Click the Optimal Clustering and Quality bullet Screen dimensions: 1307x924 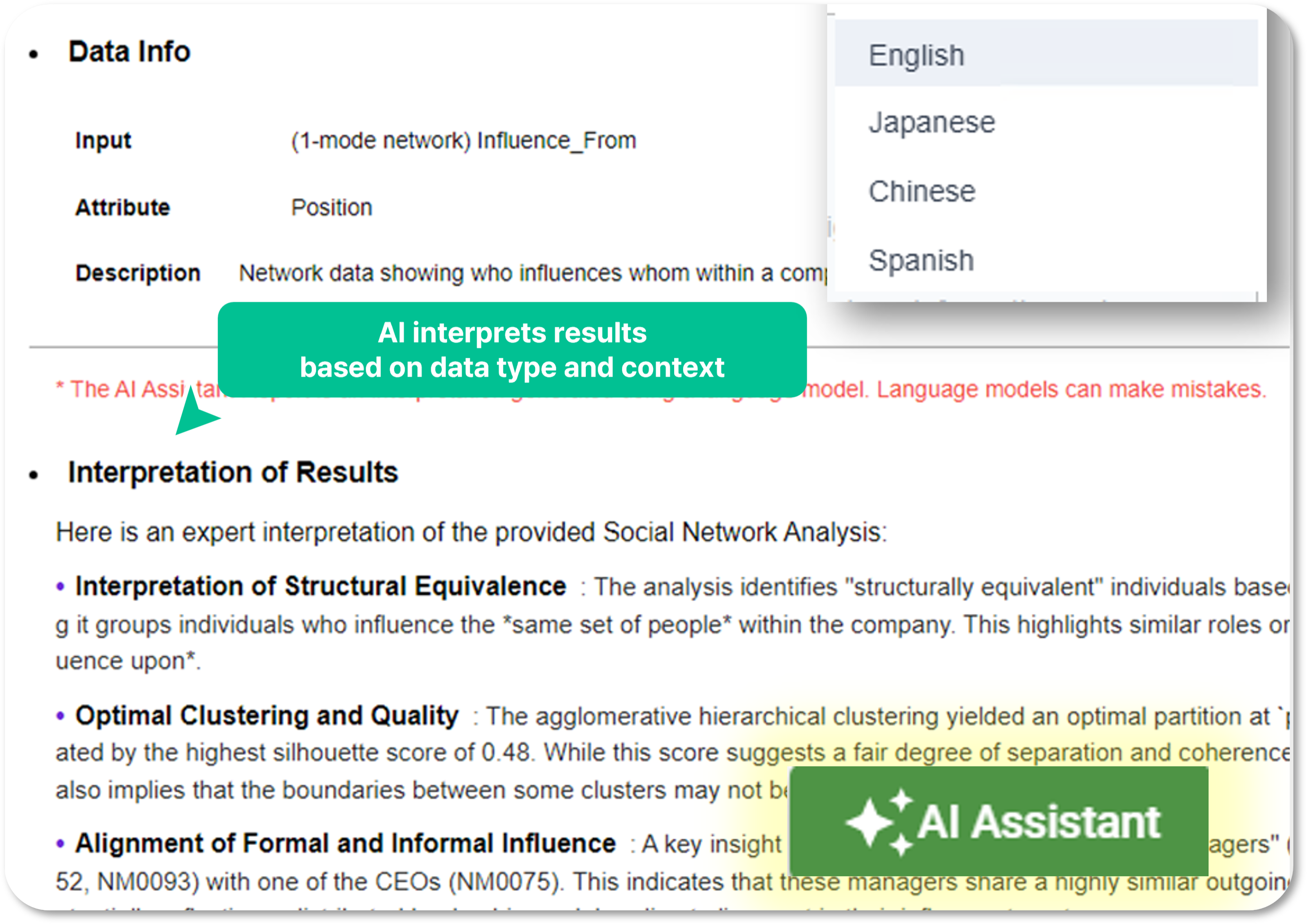click(x=267, y=716)
